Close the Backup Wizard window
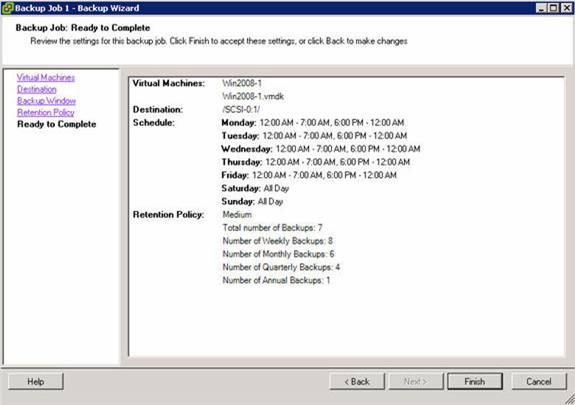 tap(567, 8)
